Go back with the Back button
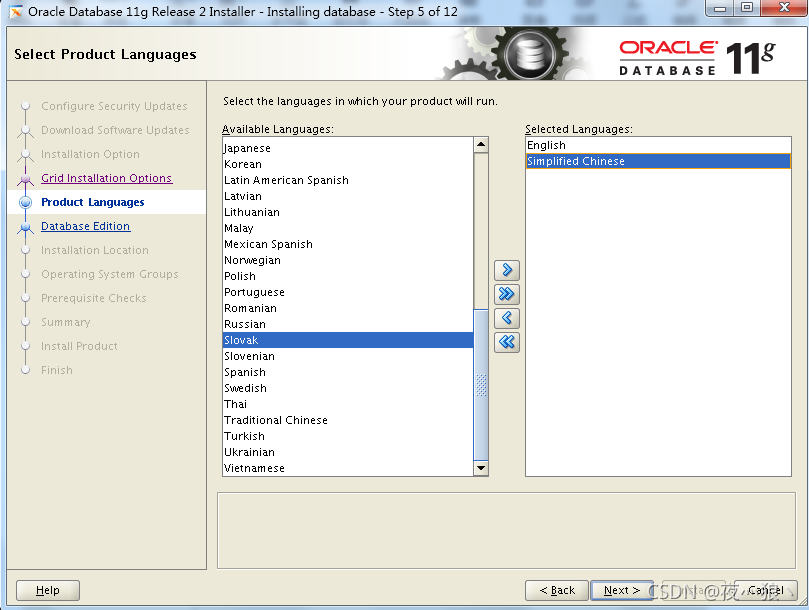809x610 pixels. pos(557,590)
